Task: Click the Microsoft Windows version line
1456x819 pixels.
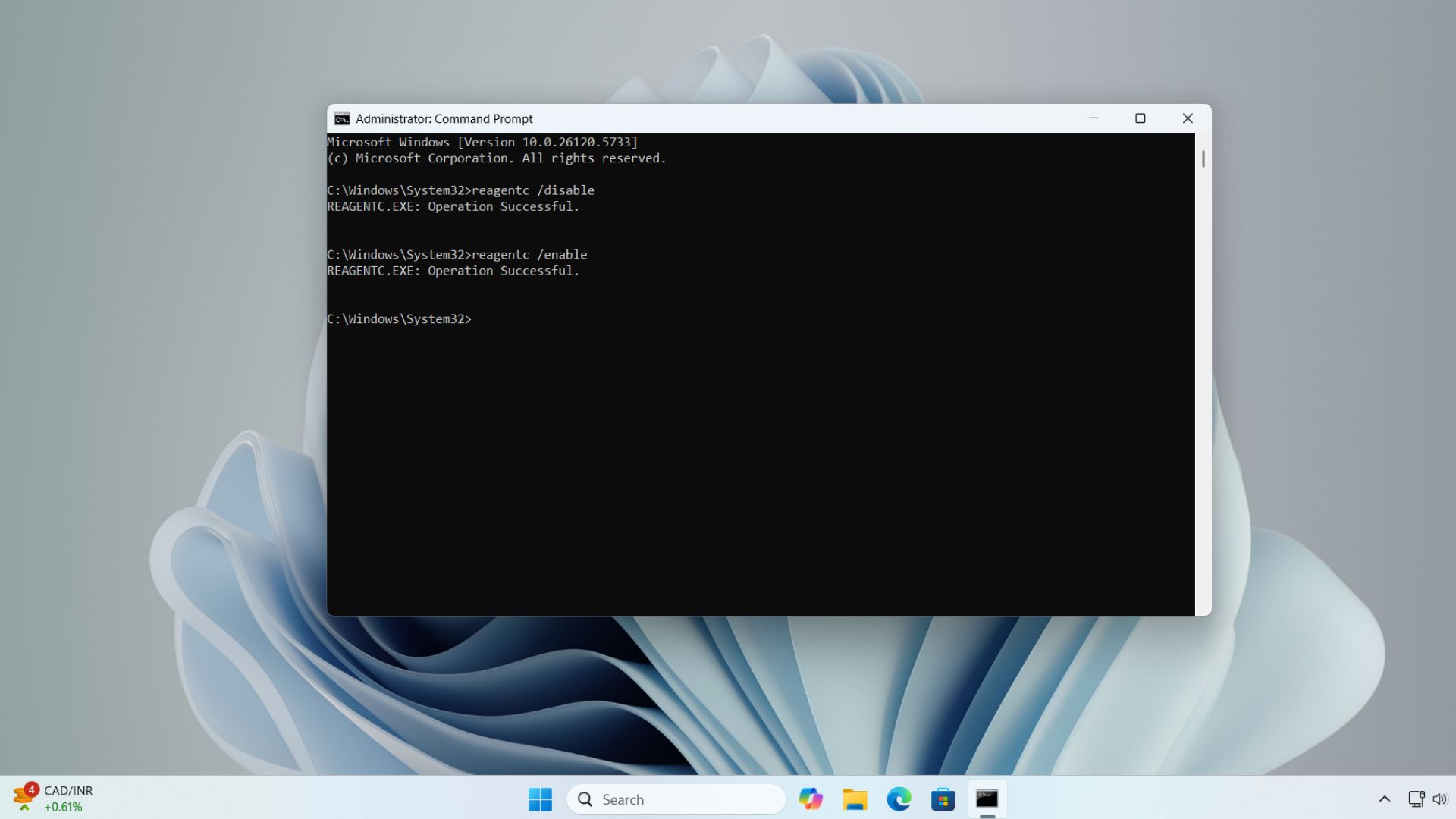Action: [482, 143]
